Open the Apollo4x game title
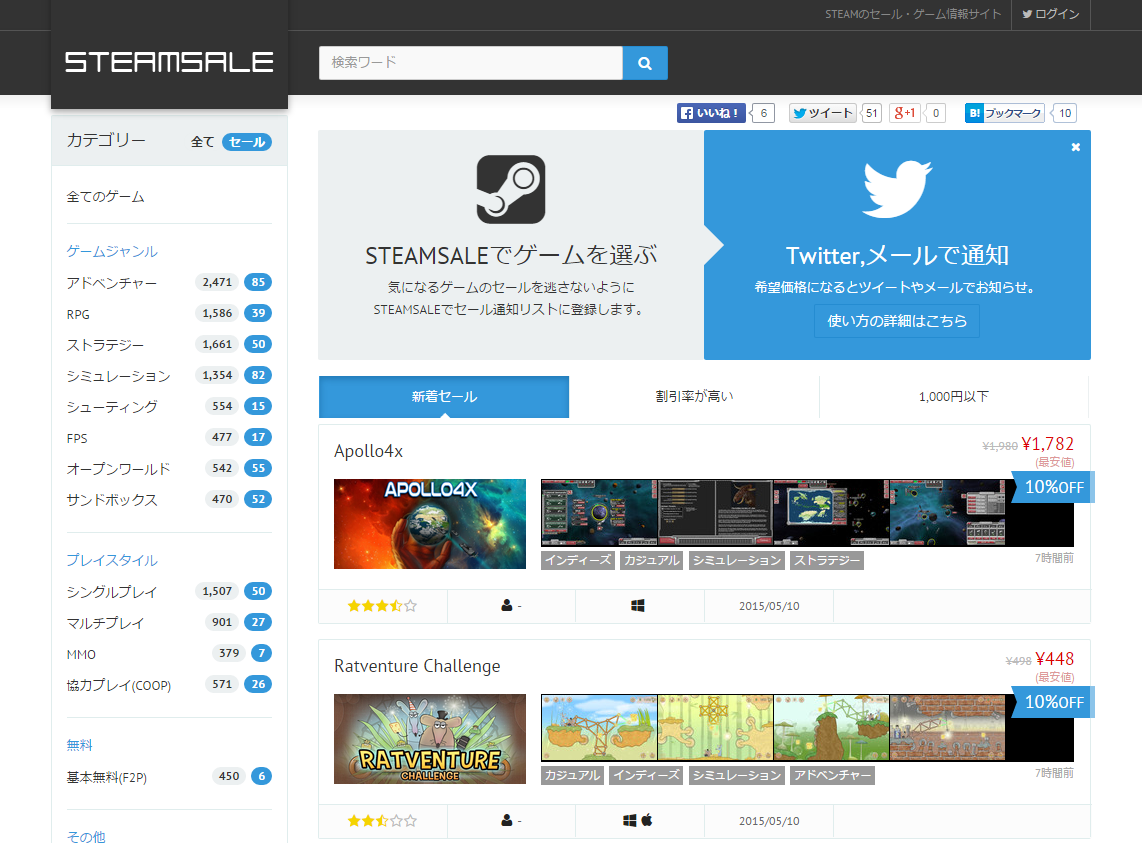The width and height of the screenshot is (1142, 843). (369, 451)
